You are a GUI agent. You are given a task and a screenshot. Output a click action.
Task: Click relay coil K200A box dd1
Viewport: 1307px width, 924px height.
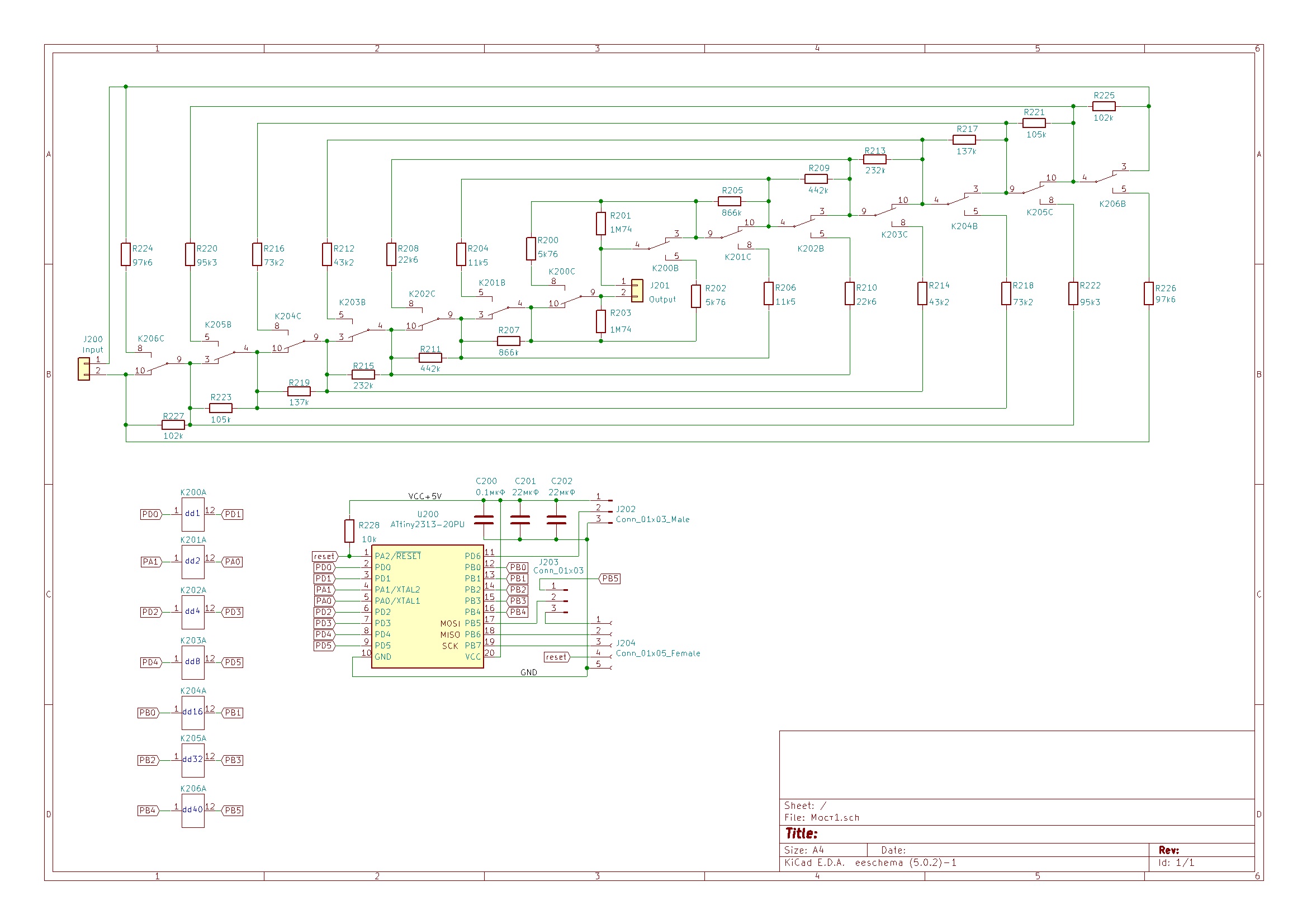193,515
